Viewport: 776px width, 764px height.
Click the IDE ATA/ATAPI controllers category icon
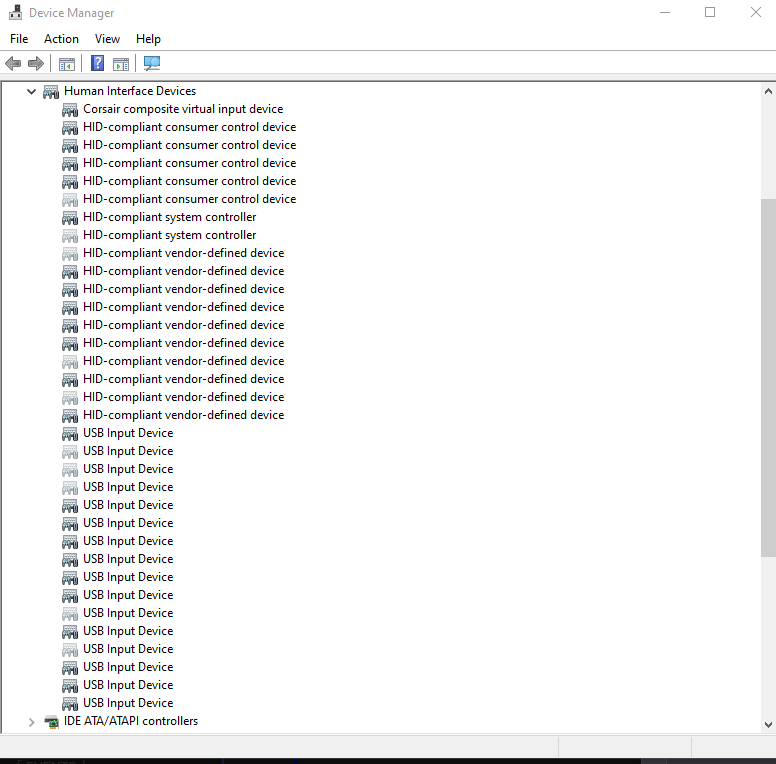click(x=51, y=722)
